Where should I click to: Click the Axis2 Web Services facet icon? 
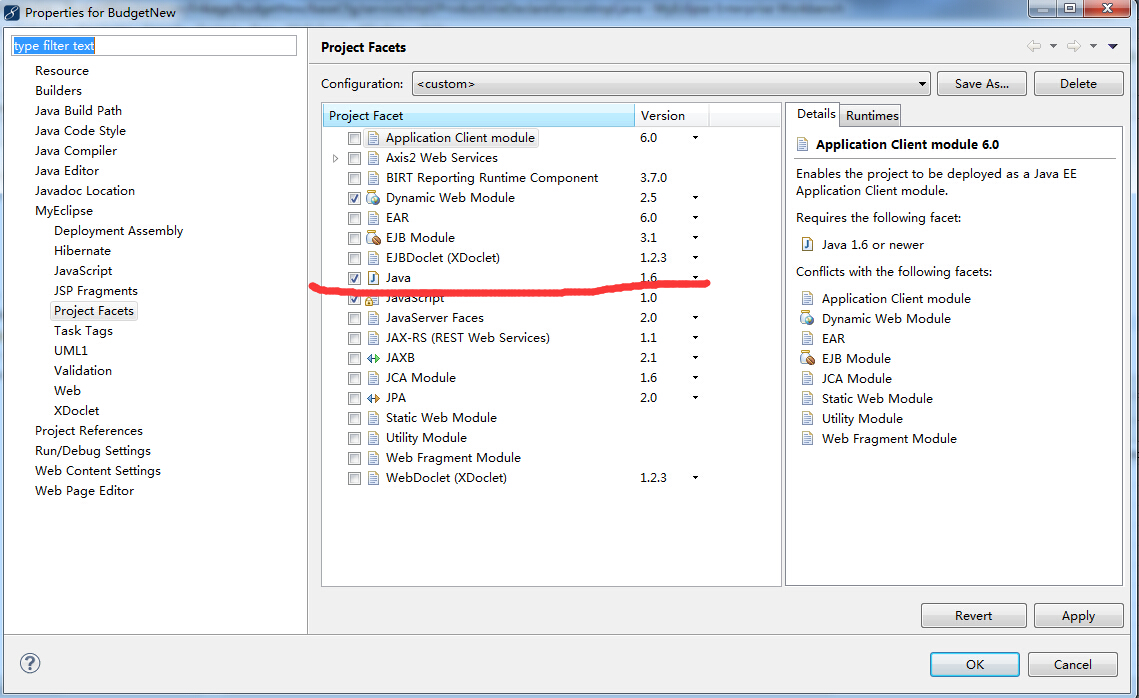tap(373, 158)
